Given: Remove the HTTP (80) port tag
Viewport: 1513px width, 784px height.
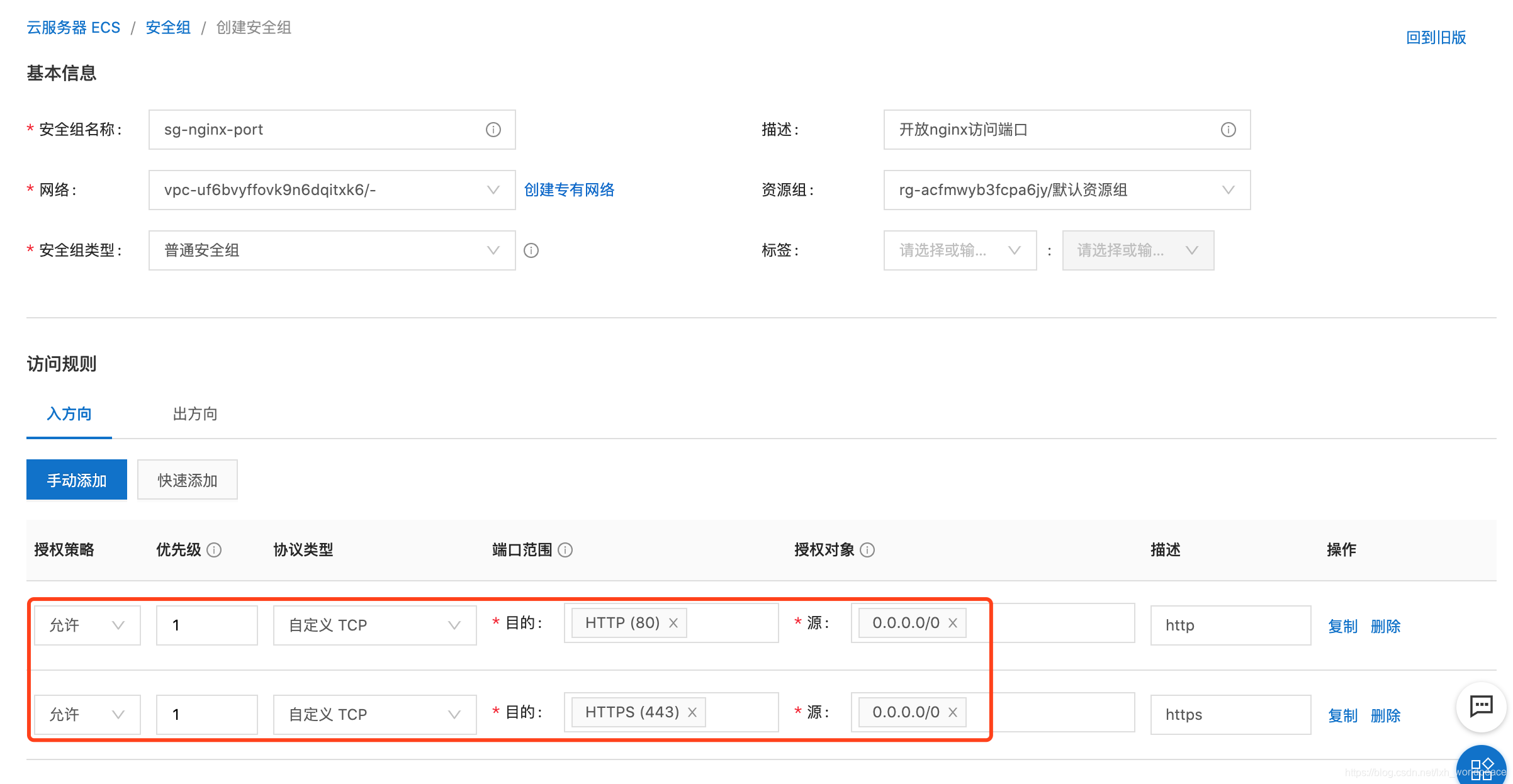Looking at the screenshot, I should (673, 623).
